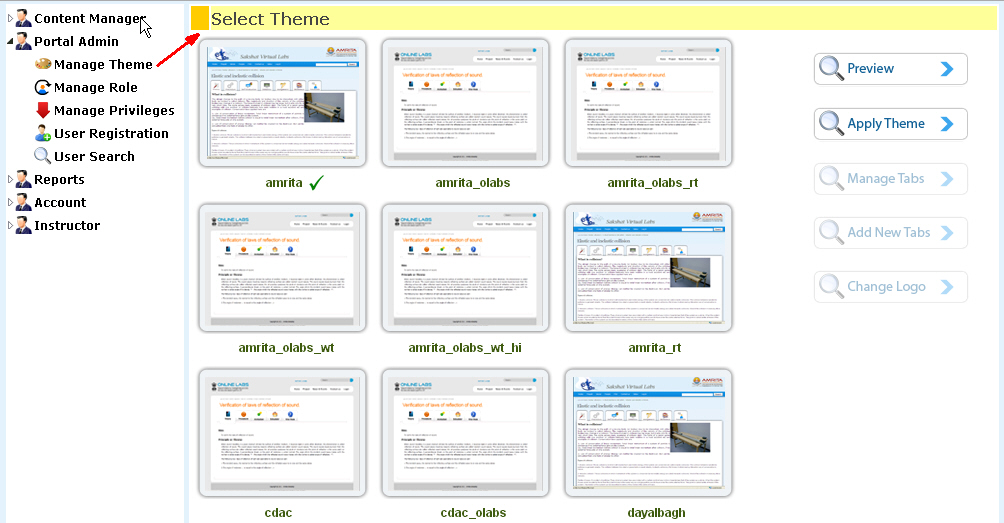Click the Portal Admin user icon

(x=23, y=41)
